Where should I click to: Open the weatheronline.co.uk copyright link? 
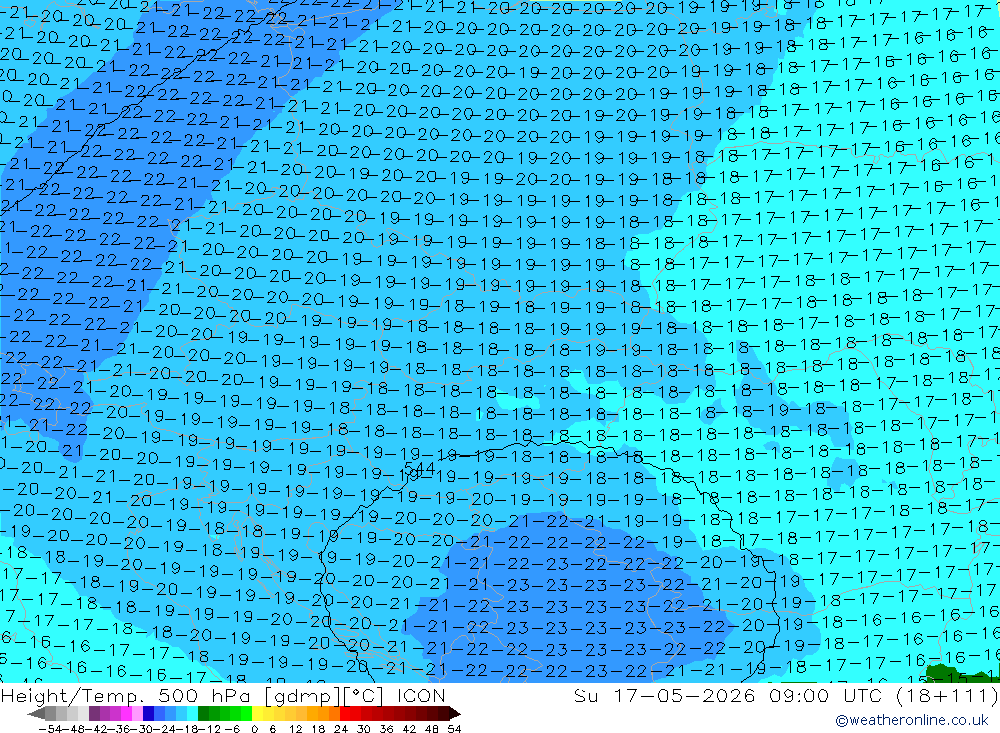coord(912,720)
